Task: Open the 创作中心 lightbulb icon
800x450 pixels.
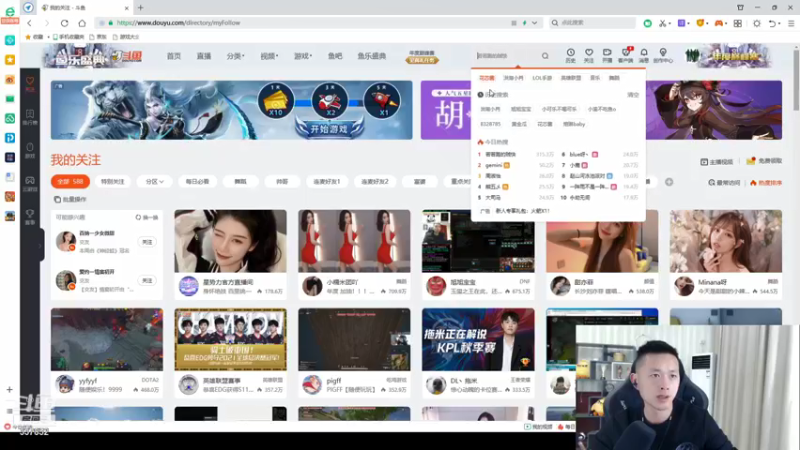Action: [x=663, y=55]
